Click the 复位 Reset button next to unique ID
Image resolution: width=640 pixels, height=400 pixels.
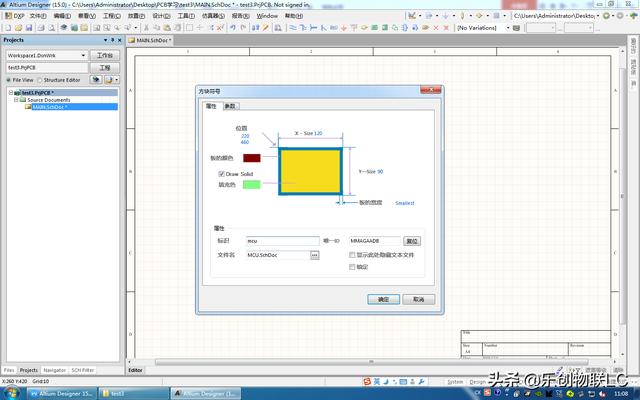(x=412, y=241)
